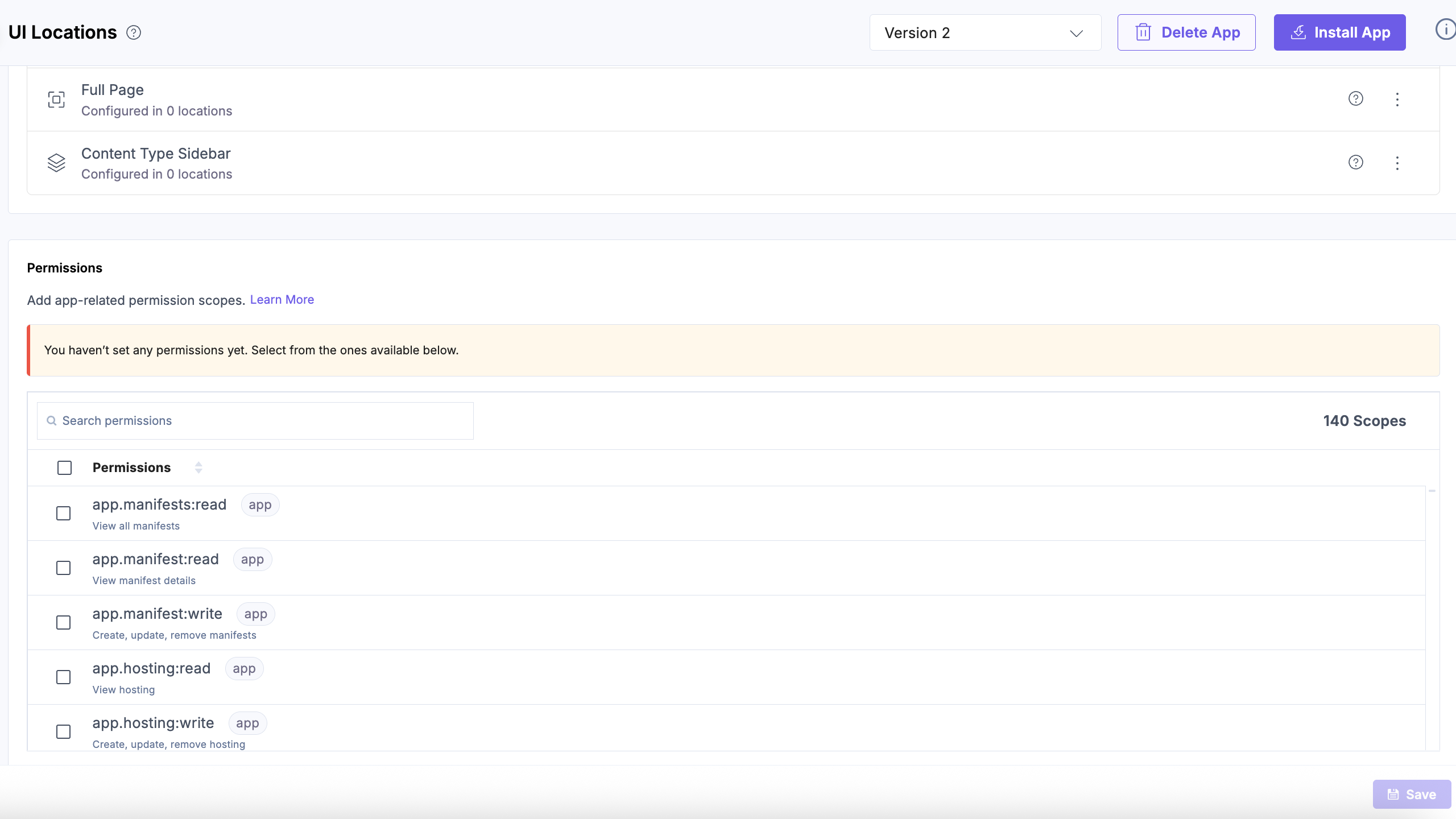
Task: Open help for Content Type Sidebar
Action: click(x=1356, y=162)
